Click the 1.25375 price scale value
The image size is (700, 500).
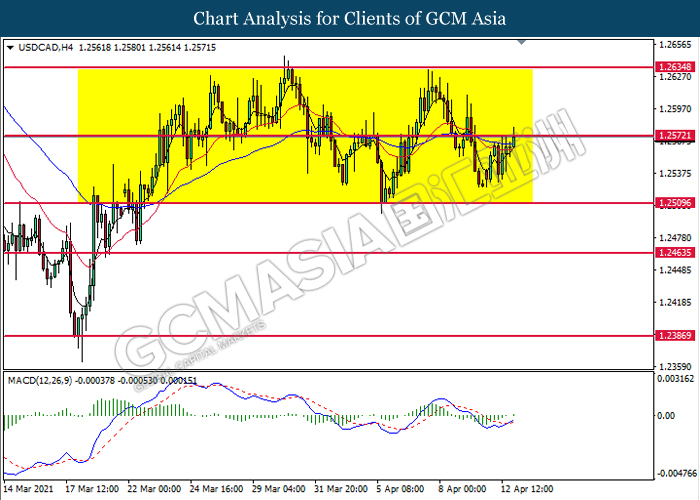[675, 173]
